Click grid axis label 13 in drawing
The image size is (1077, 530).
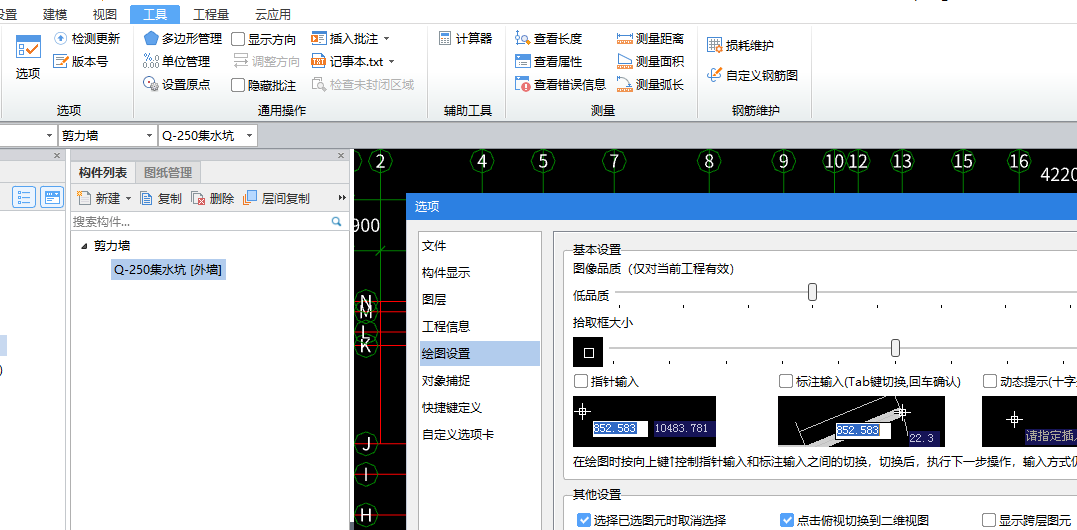(902, 161)
